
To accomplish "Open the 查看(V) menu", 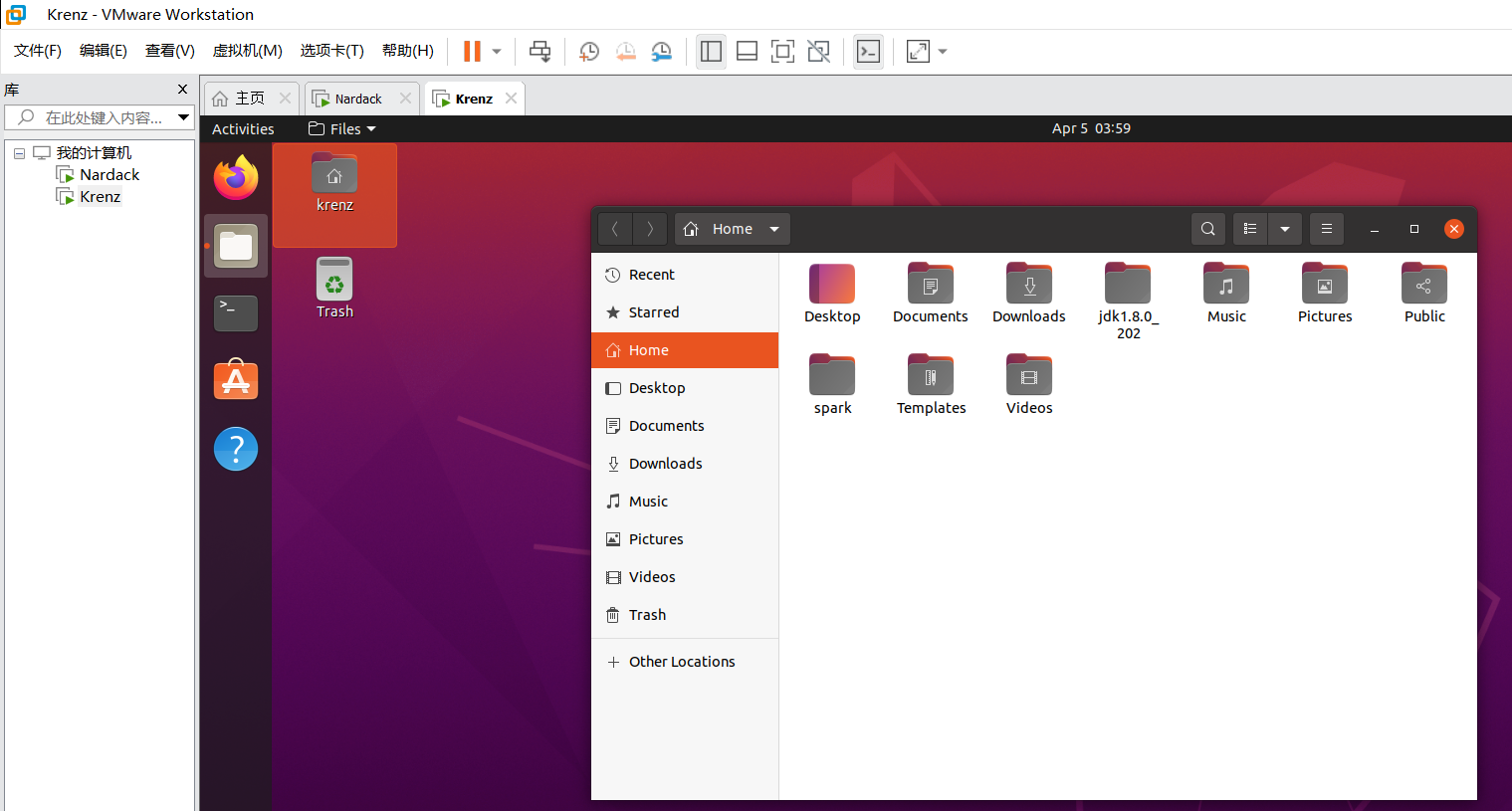I will 170,51.
